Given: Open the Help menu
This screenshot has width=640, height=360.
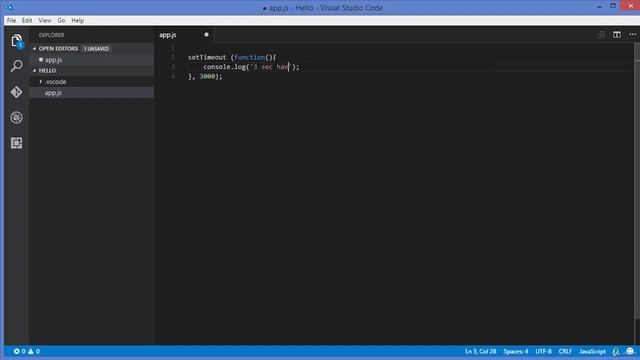Looking at the screenshot, I should coord(78,20).
